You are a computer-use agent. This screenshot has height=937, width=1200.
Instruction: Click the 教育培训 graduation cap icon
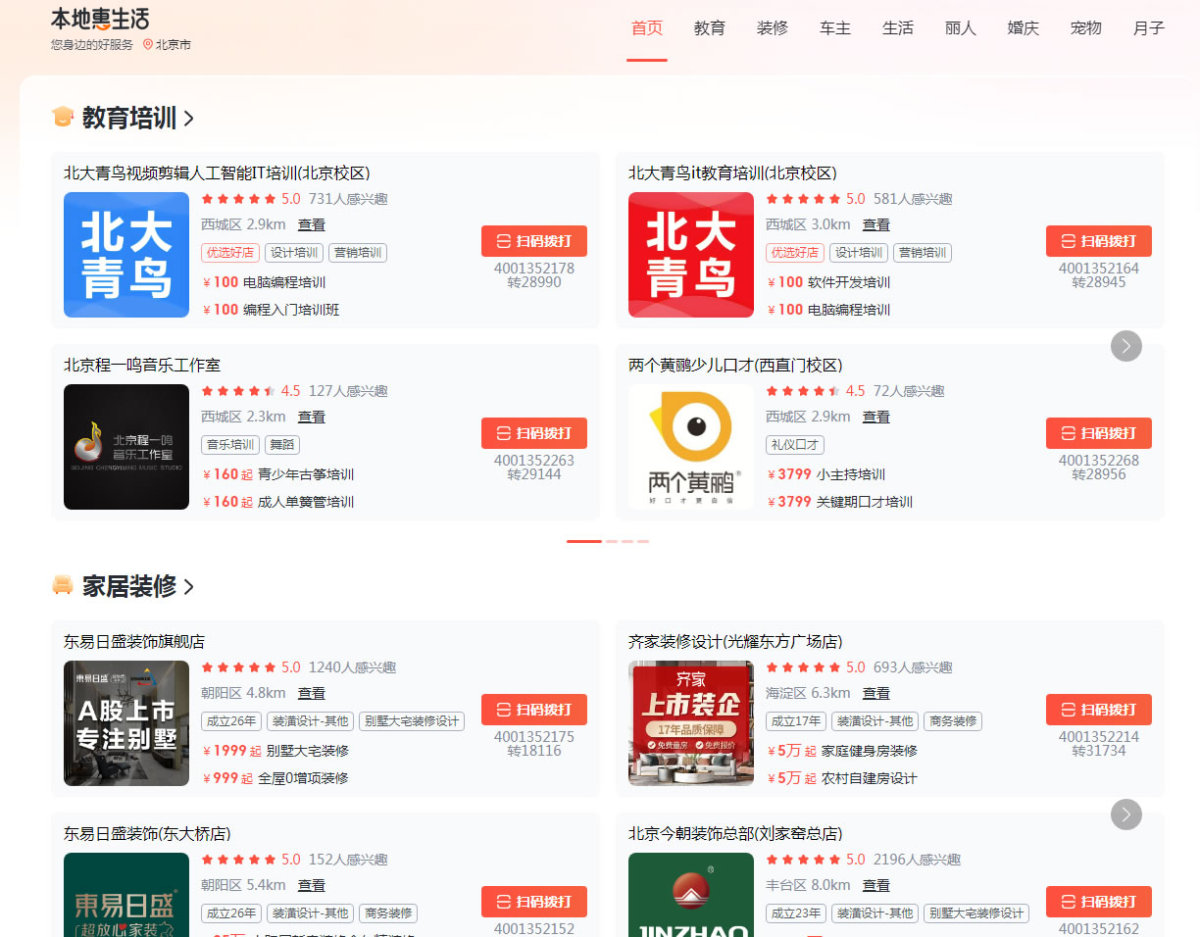pyautogui.click(x=63, y=117)
